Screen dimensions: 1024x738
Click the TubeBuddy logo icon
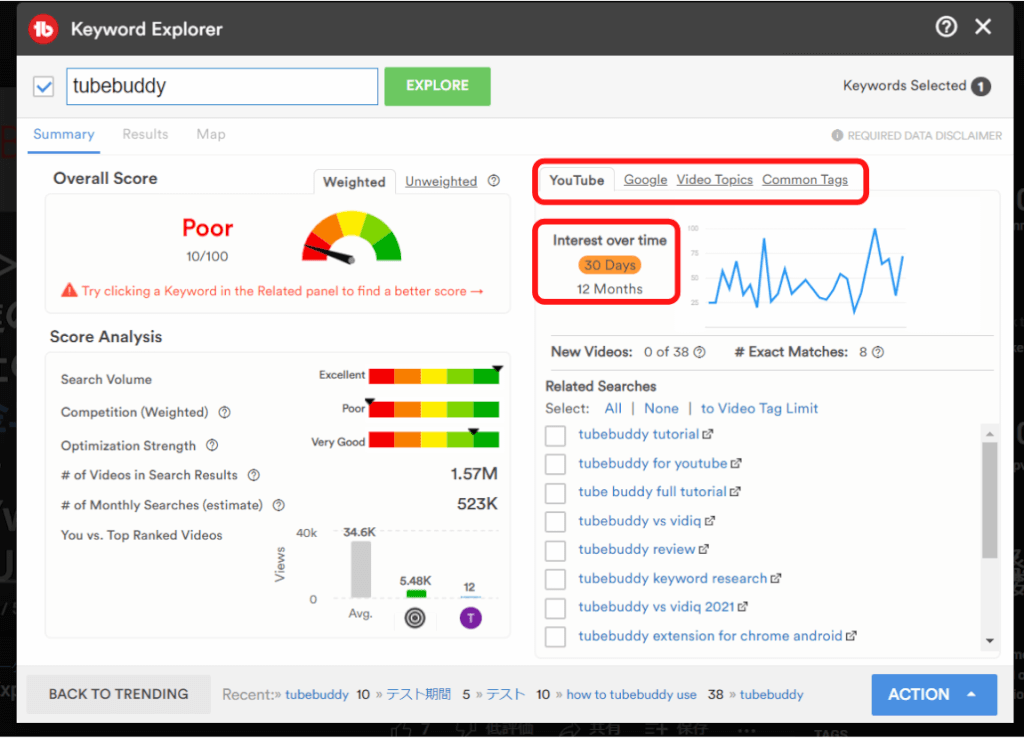click(43, 29)
